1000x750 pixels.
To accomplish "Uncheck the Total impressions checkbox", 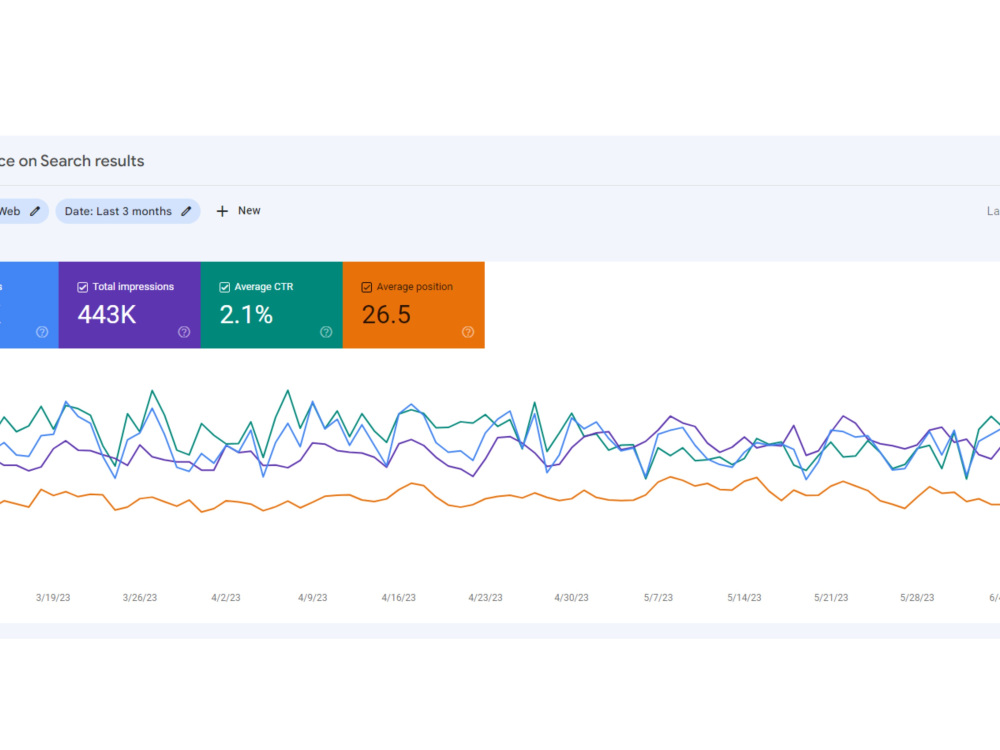I will [82, 287].
